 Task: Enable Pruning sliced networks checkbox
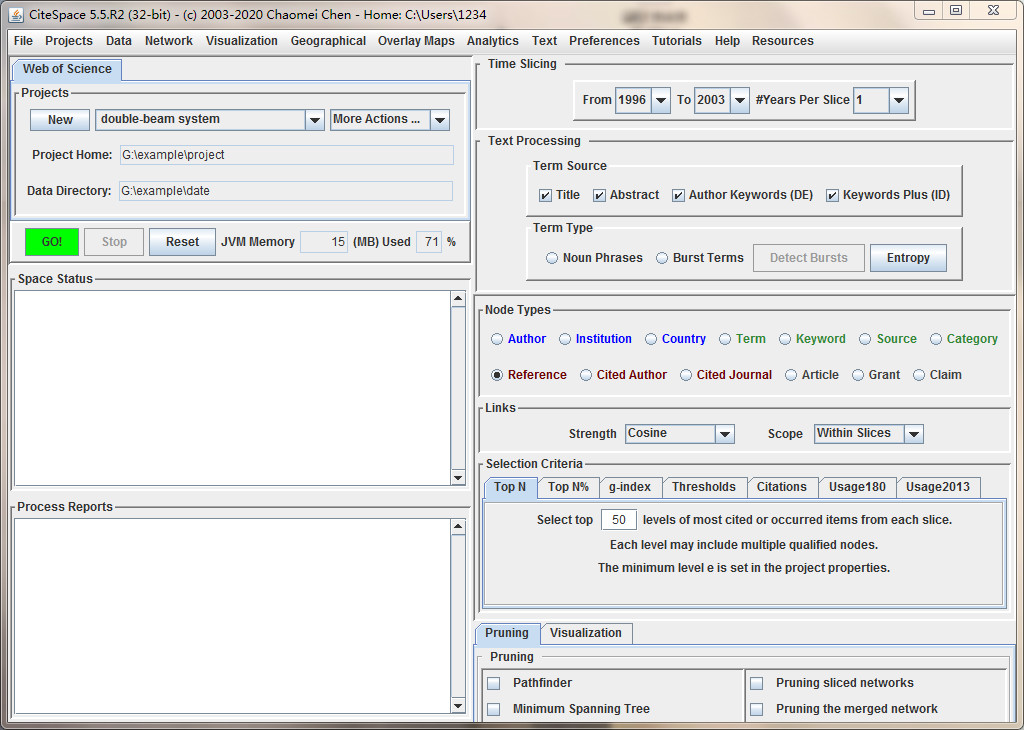[756, 683]
